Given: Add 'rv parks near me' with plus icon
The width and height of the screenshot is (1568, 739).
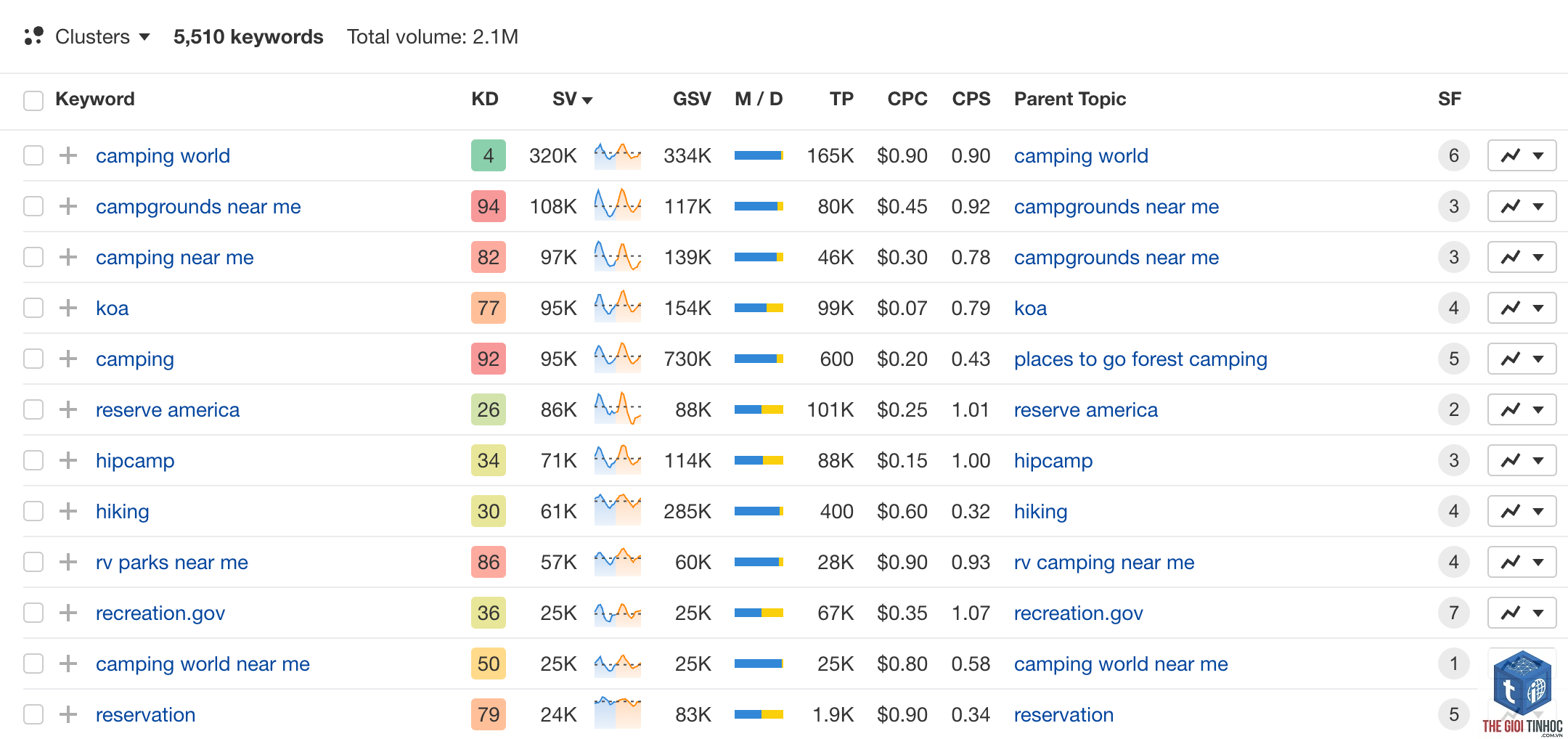Looking at the screenshot, I should pos(68,562).
